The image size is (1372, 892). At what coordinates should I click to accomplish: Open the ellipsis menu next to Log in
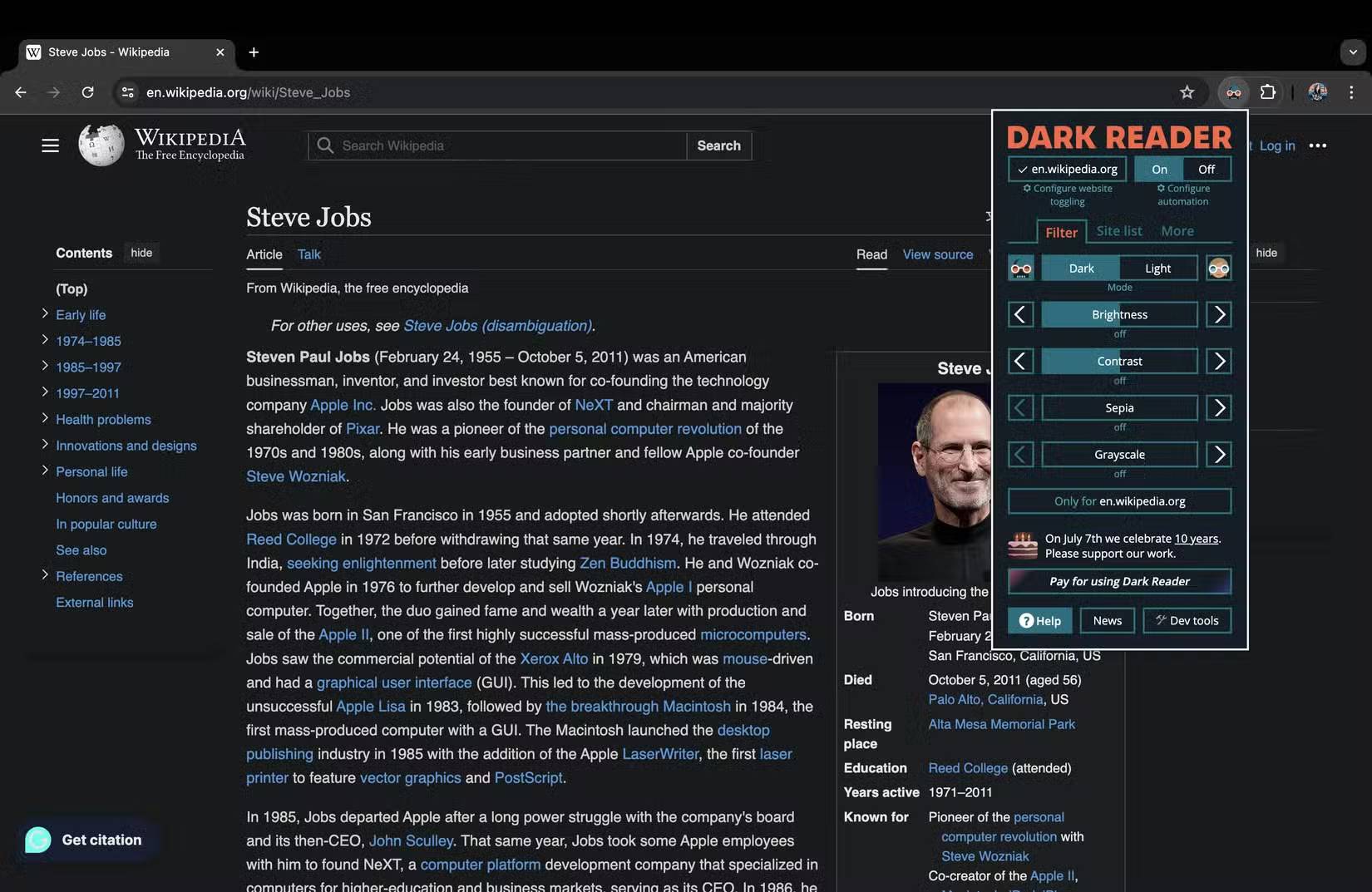pos(1318,145)
